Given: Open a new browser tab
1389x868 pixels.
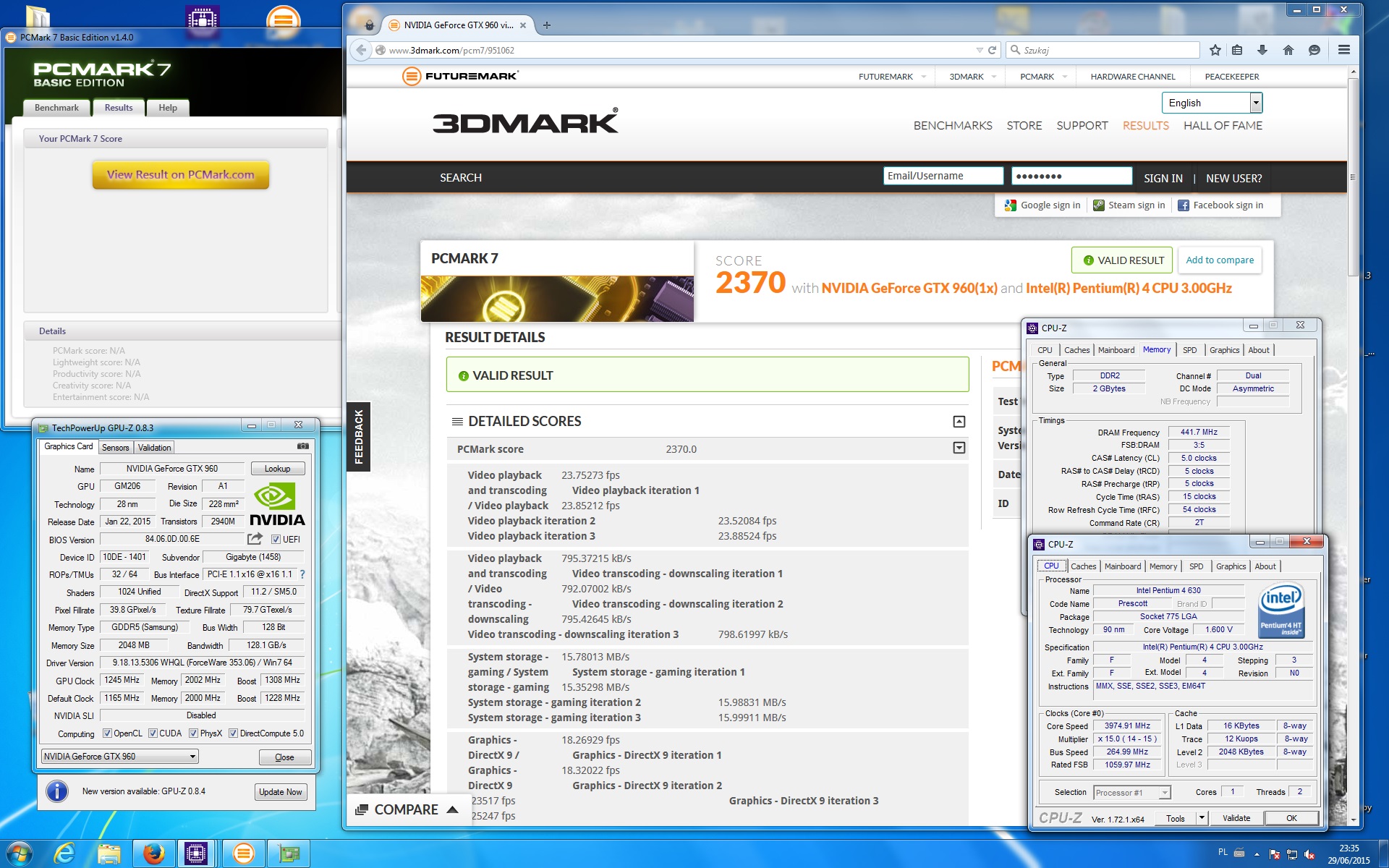Looking at the screenshot, I should point(547,25).
